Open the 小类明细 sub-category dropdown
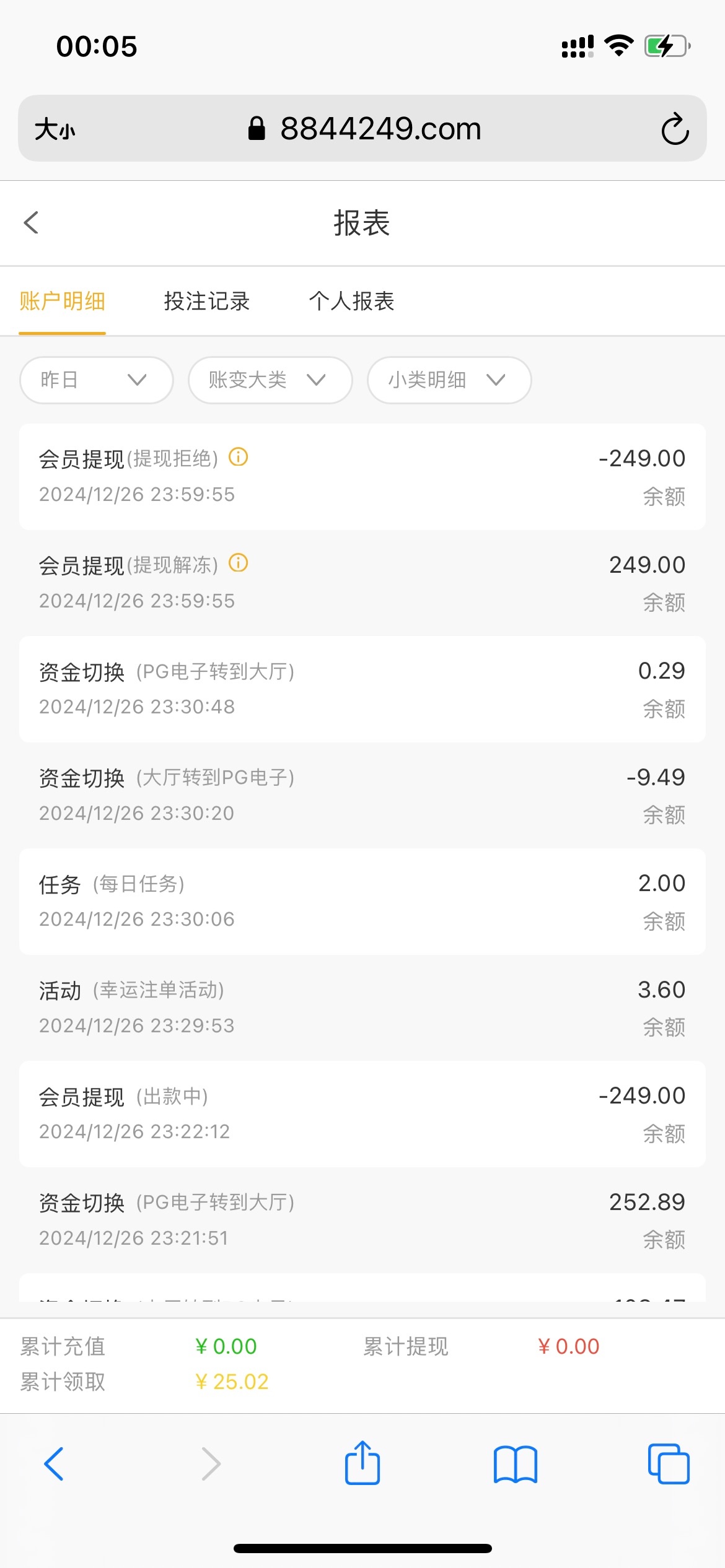The image size is (725, 1568). [x=449, y=380]
